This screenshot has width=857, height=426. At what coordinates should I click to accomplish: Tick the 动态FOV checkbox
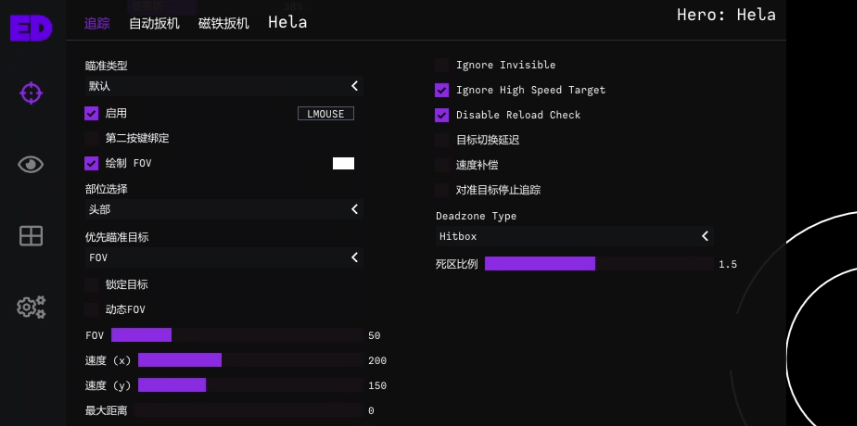coord(91,310)
